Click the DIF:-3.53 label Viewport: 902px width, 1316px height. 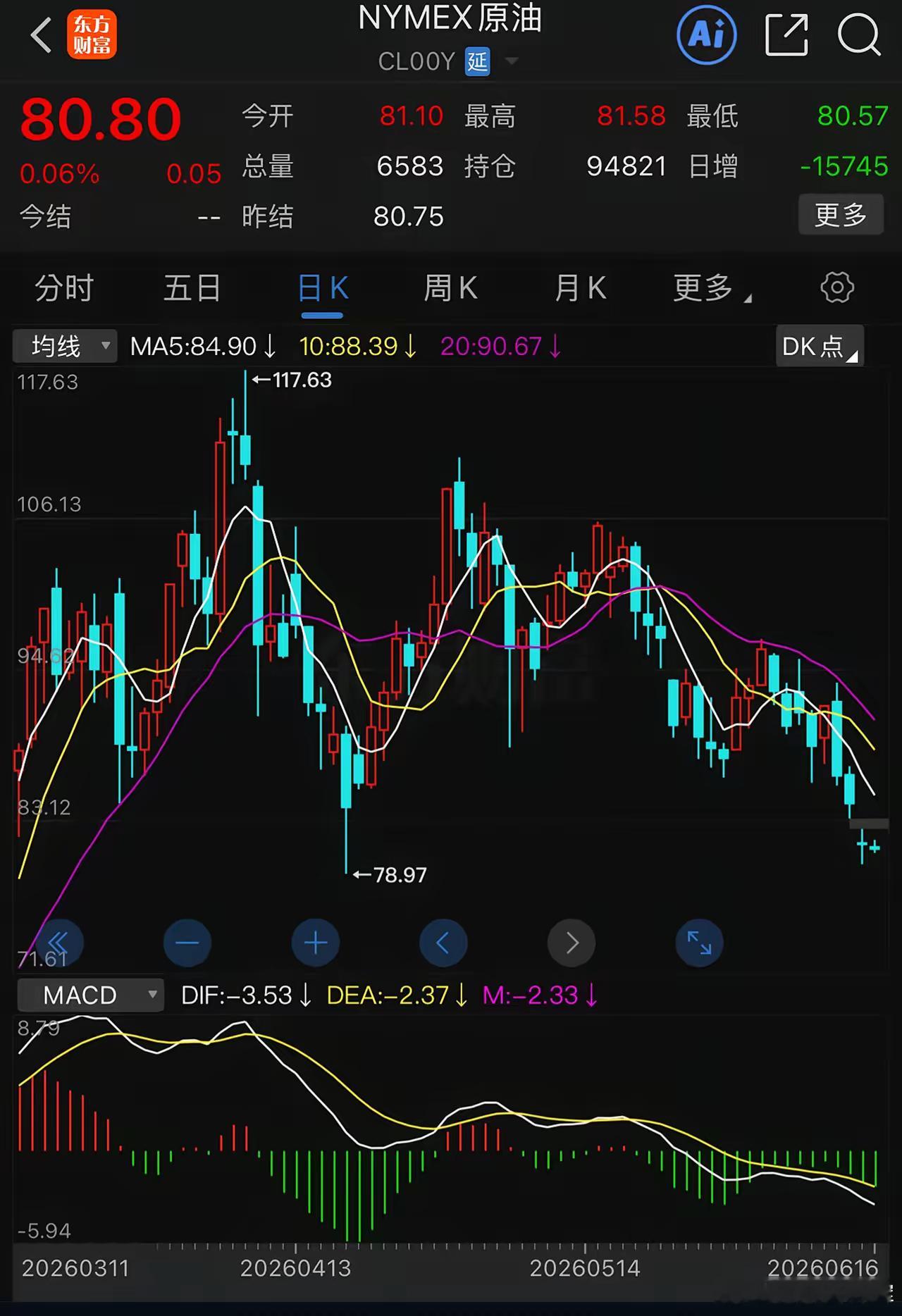(246, 995)
